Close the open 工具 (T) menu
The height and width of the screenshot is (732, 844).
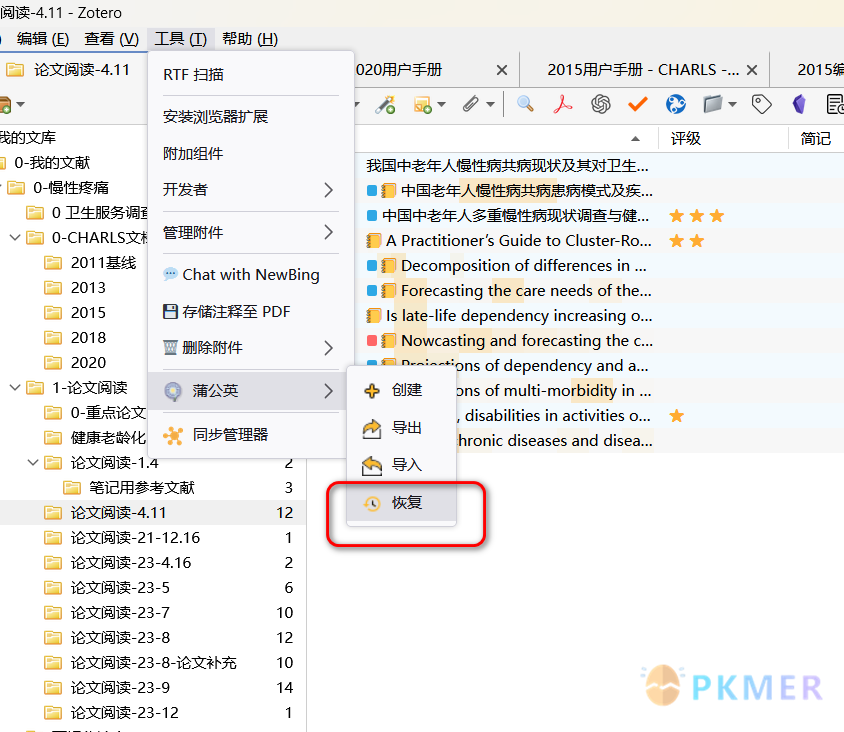click(181, 39)
